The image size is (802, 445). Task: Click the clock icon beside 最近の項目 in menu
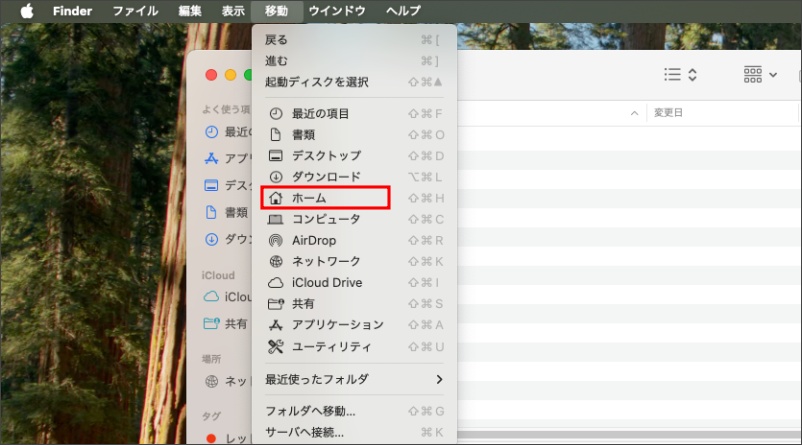tap(276, 114)
